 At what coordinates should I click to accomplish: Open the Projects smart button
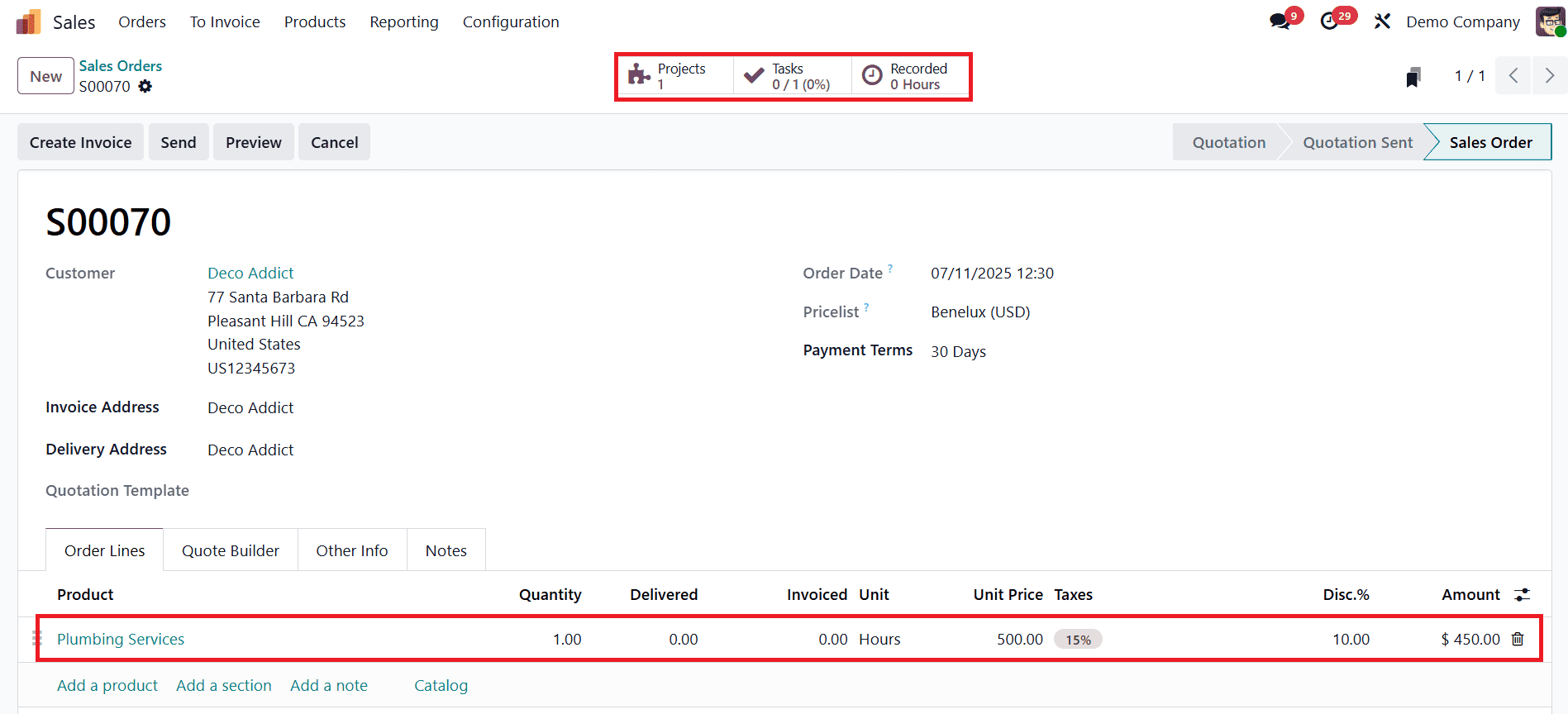point(674,76)
